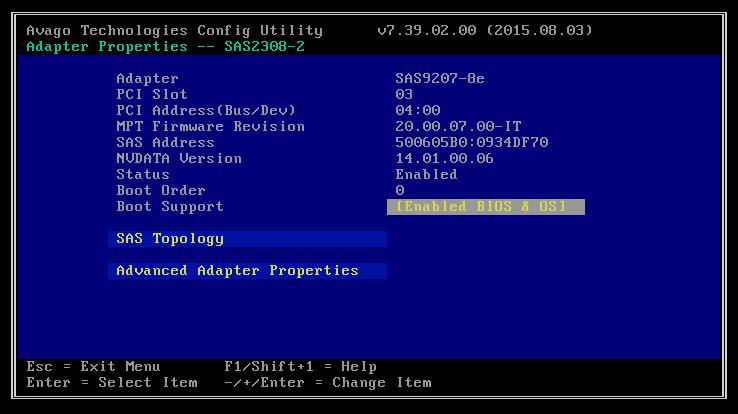This screenshot has height=414, width=738.
Task: Select the NVDATA Version value 14.01.00.06
Action: [444, 159]
